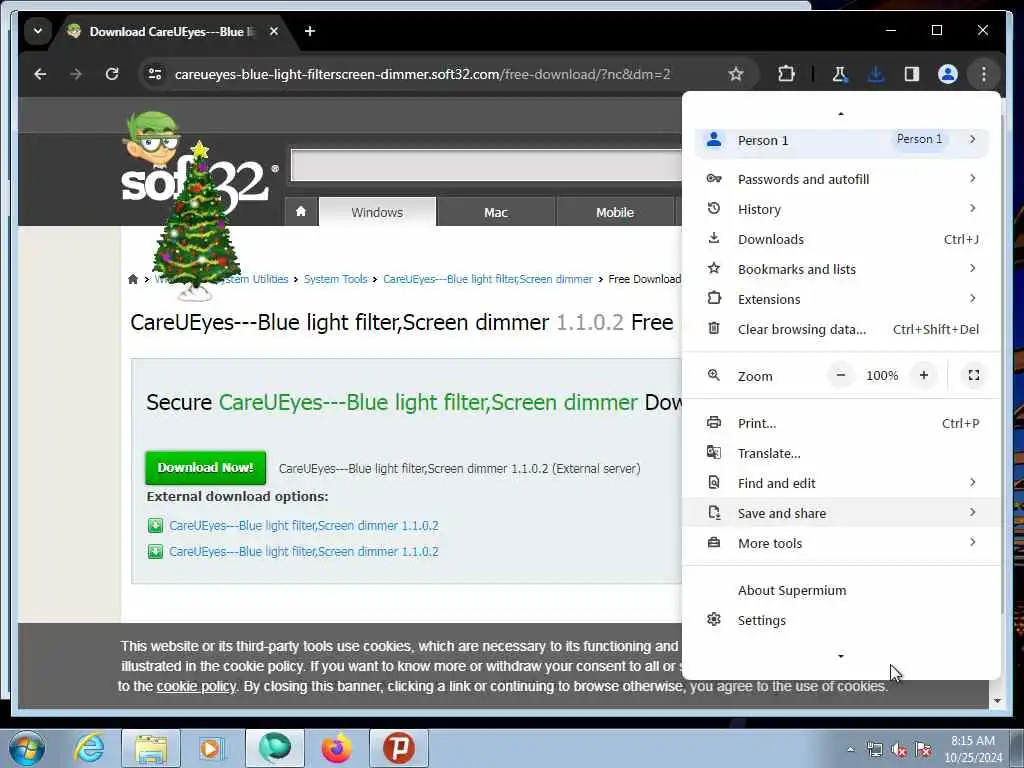Choose Print from the menu

[841, 423]
